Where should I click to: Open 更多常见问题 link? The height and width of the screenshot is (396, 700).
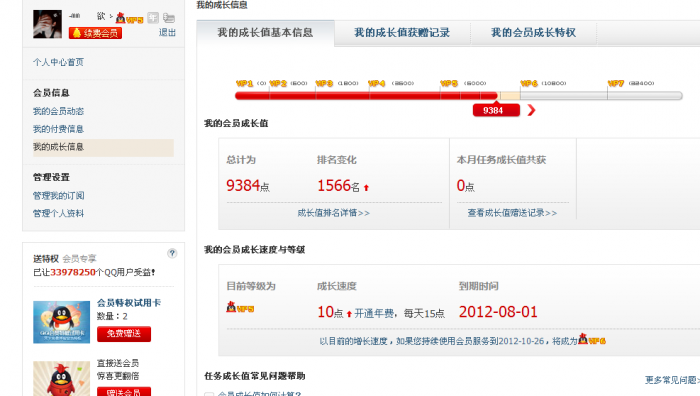coord(672,380)
